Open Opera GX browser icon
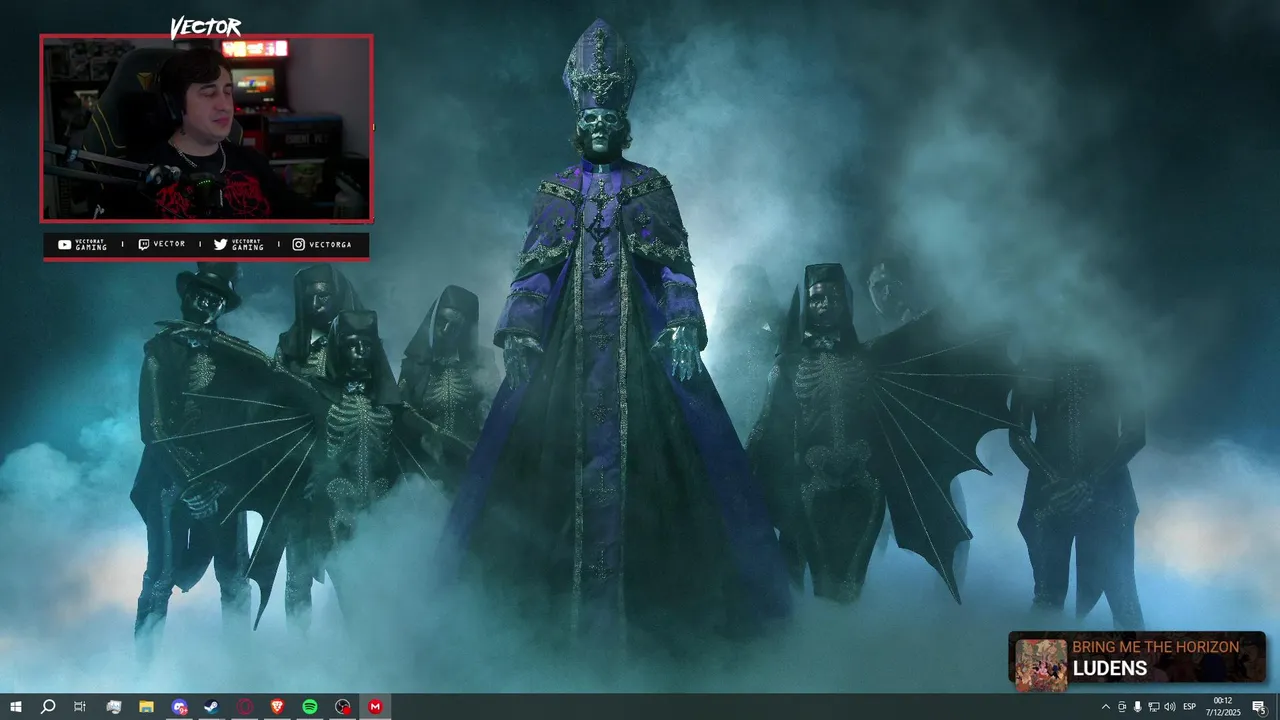Image resolution: width=1280 pixels, height=720 pixels. 245,707
